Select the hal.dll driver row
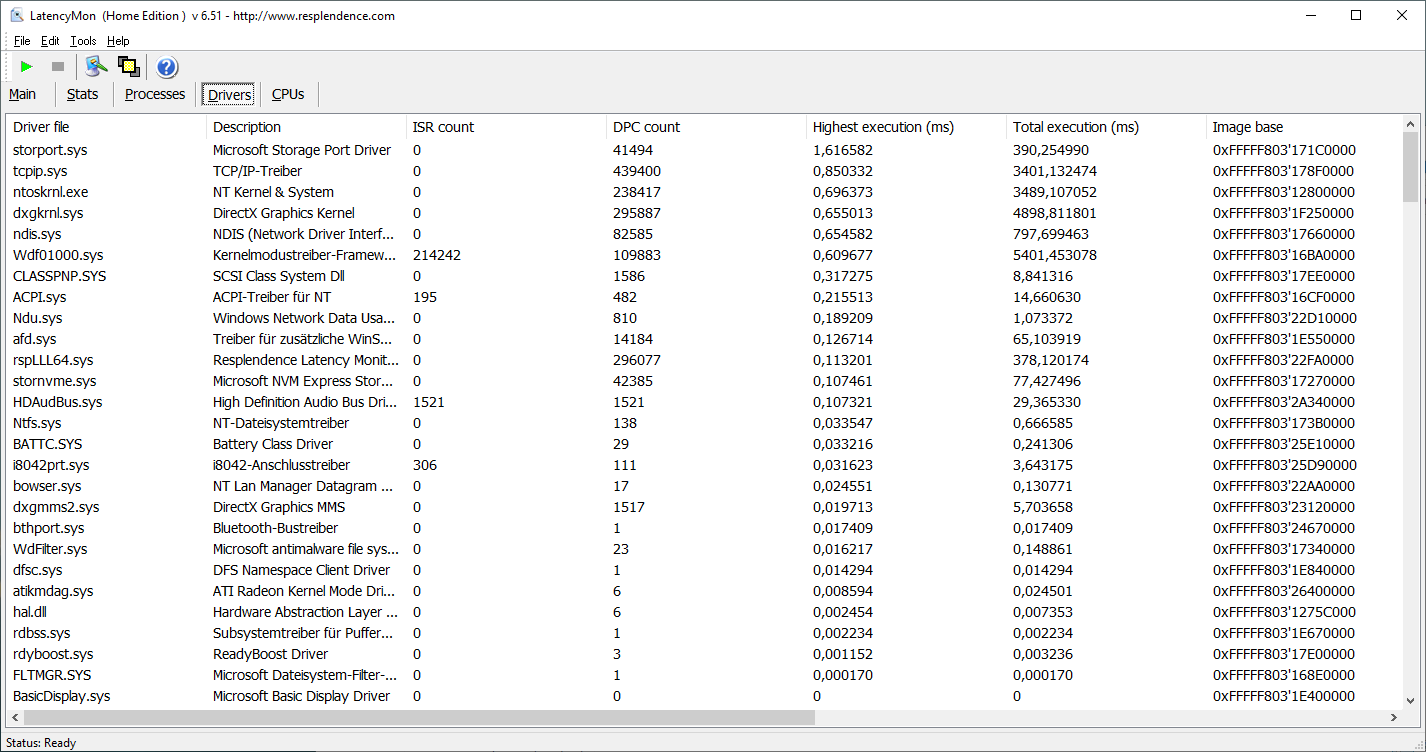Image resolution: width=1426 pixels, height=752 pixels. [x=704, y=612]
